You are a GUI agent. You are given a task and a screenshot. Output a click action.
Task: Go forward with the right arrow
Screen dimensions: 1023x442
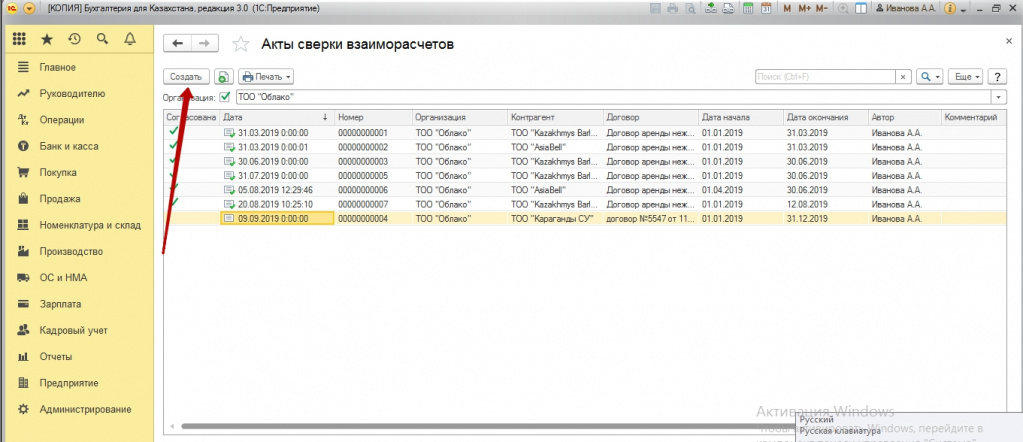[204, 43]
